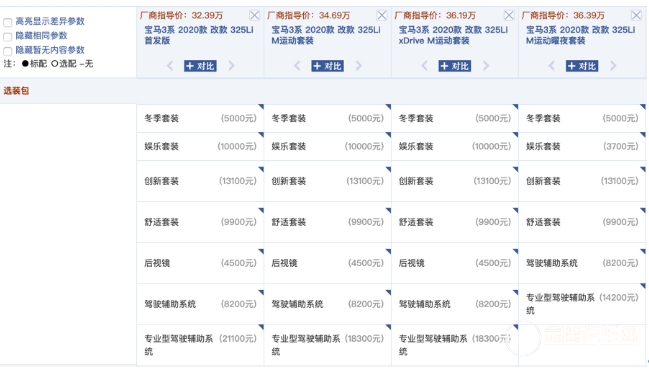The height and width of the screenshot is (371, 649).
Task: Enable 高亮显示差异参数 checkbox
Action: coord(7,22)
